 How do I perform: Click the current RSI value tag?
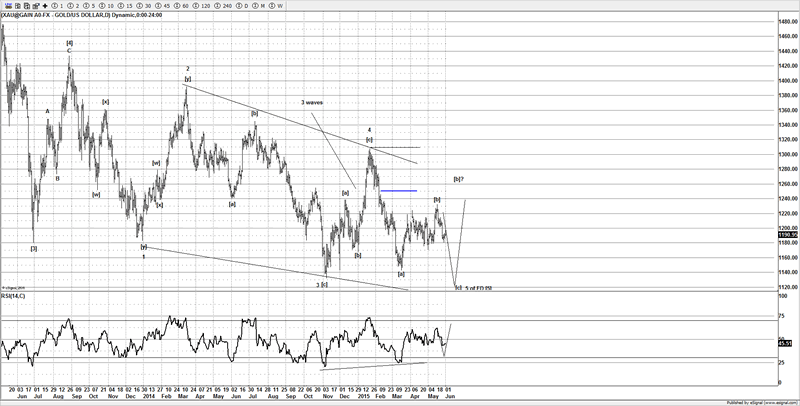point(785,343)
